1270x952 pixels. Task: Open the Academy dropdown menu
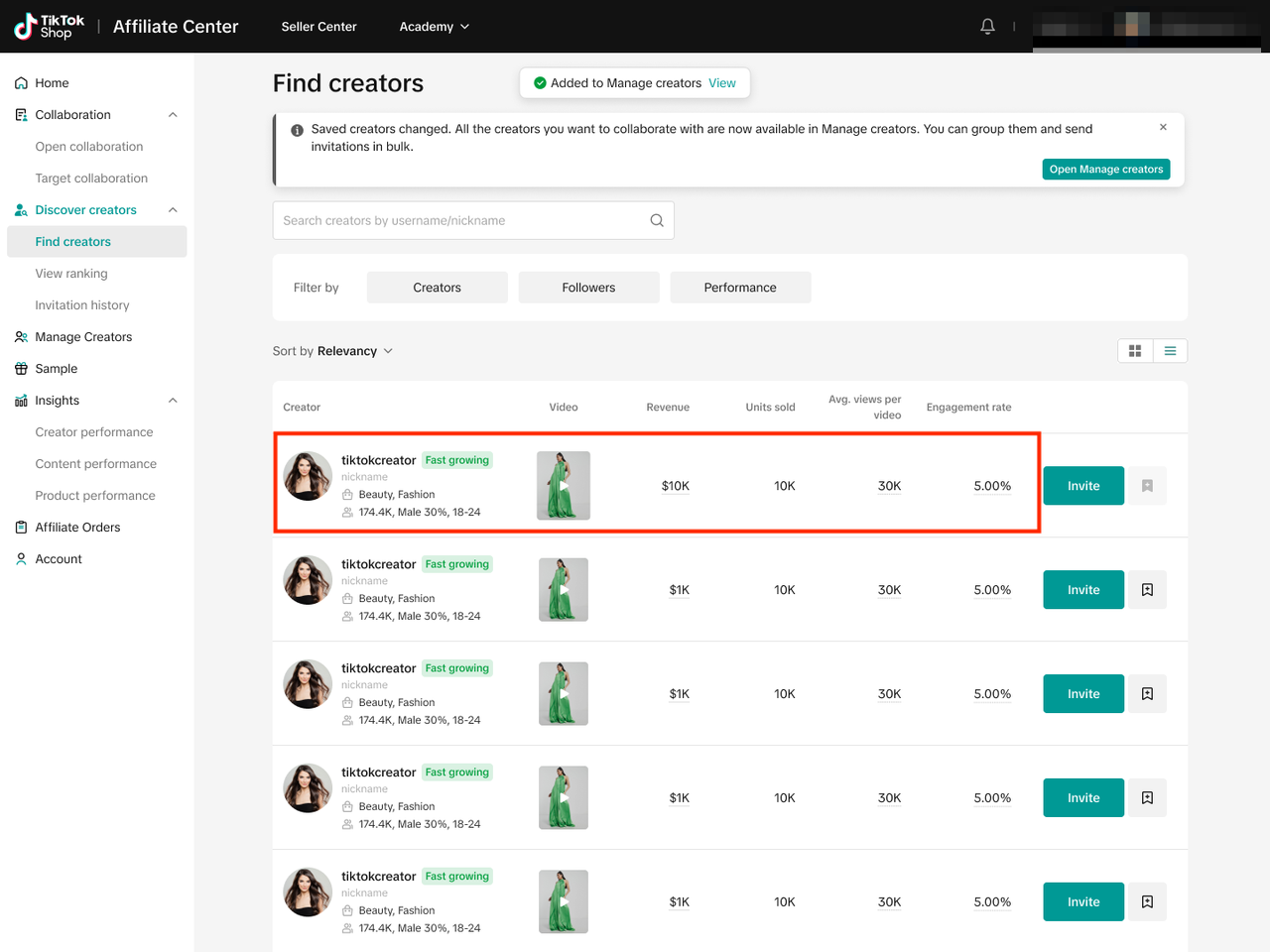[x=434, y=27]
